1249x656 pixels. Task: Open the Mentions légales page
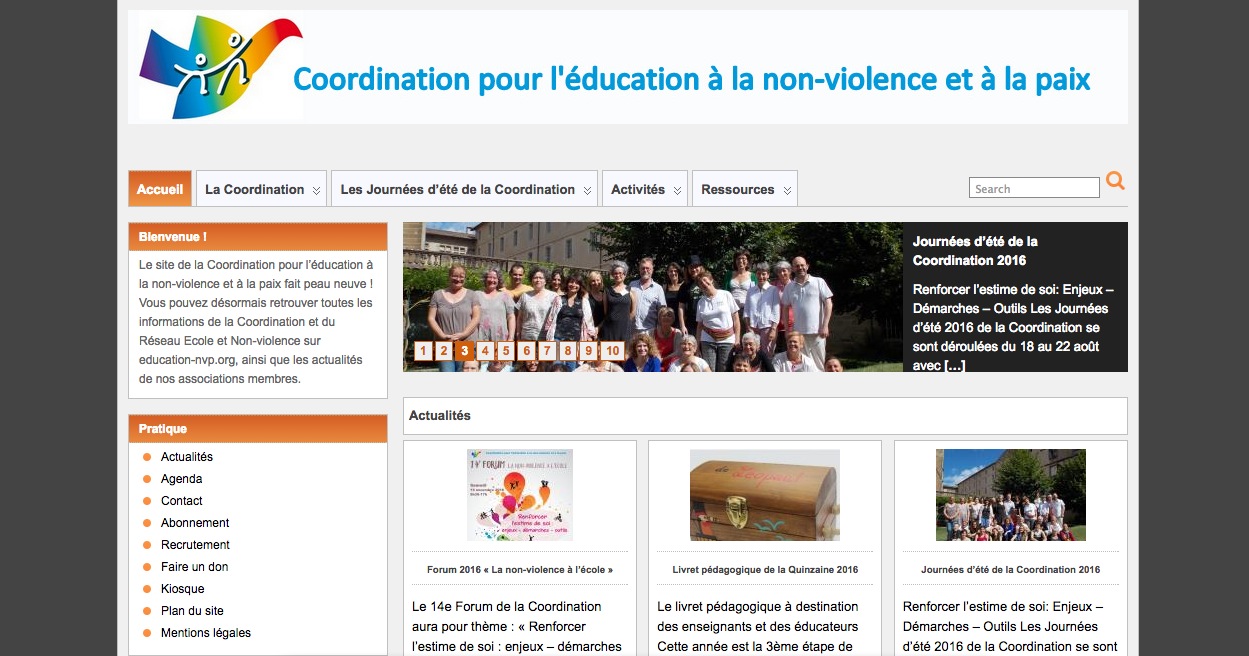[x=205, y=633]
